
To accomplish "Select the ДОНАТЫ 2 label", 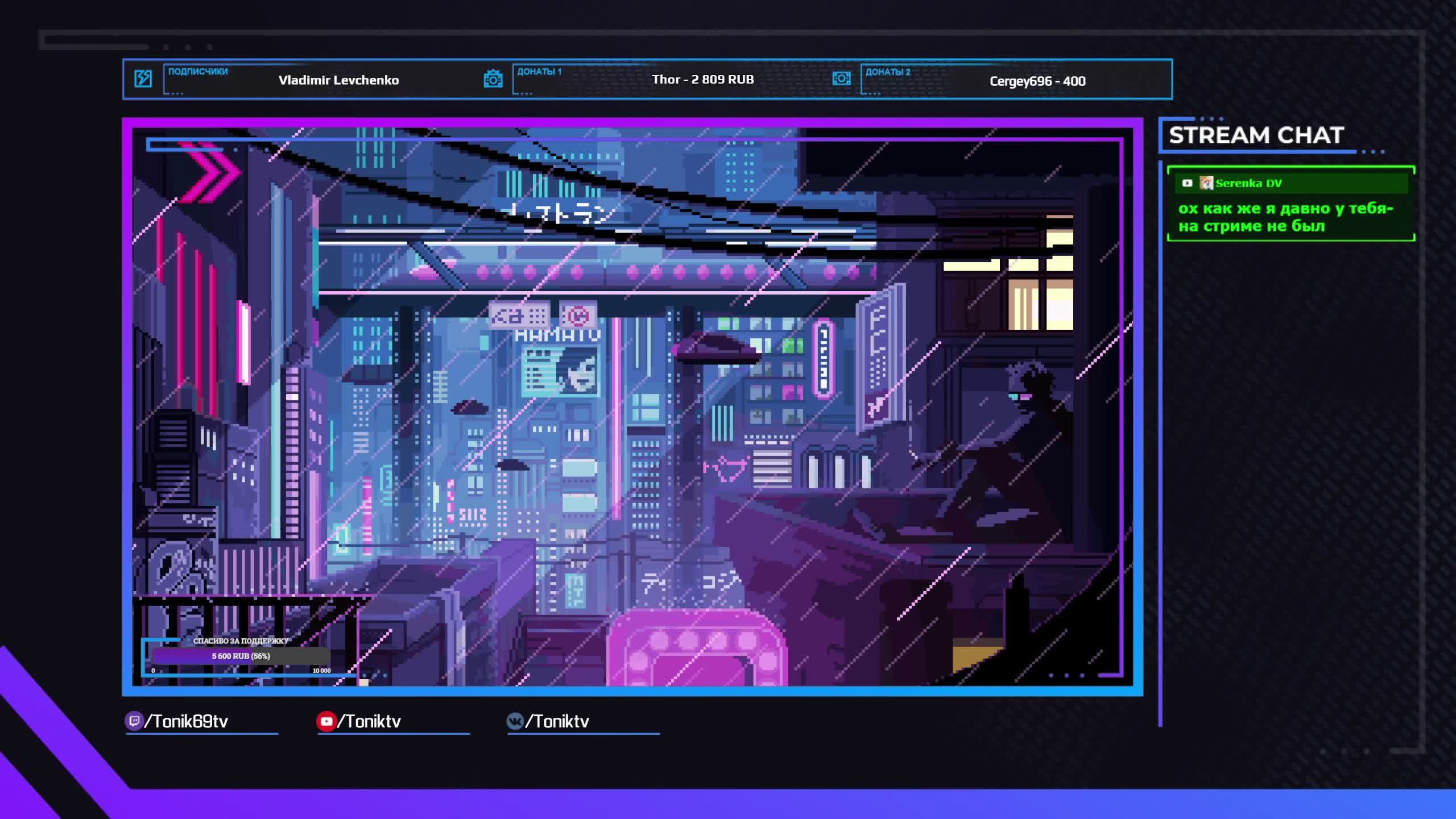I will [887, 72].
